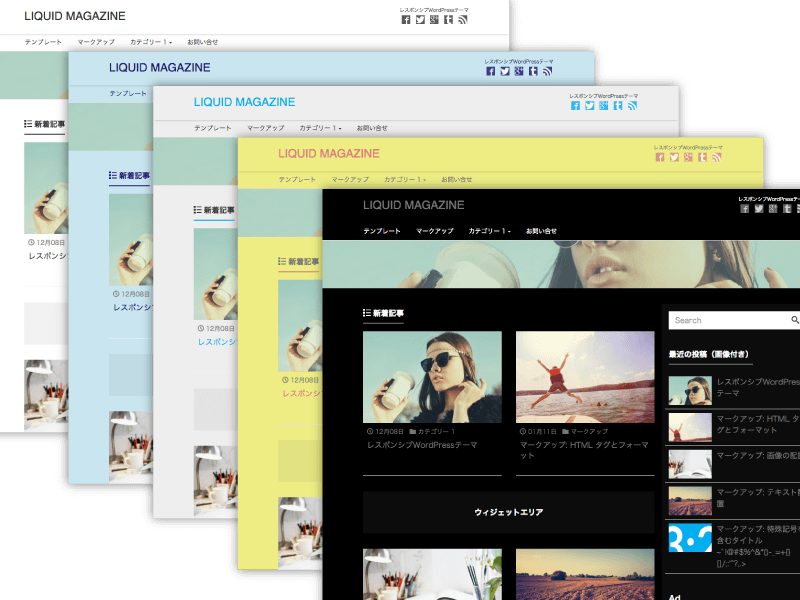Select テンプレート in the yellow theme menu
The height and width of the screenshot is (600, 800).
[x=297, y=180]
